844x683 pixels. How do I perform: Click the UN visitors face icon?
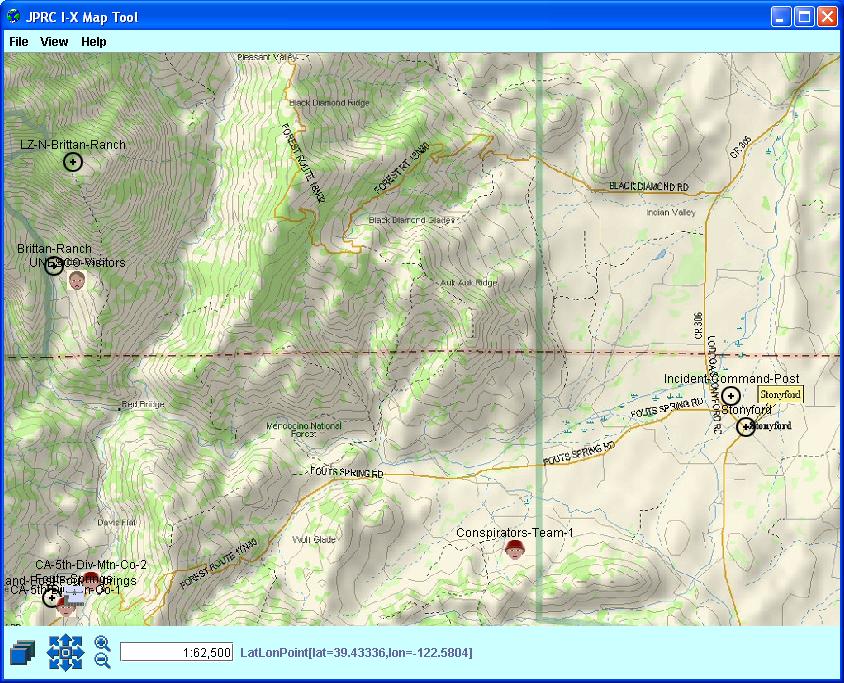77,281
